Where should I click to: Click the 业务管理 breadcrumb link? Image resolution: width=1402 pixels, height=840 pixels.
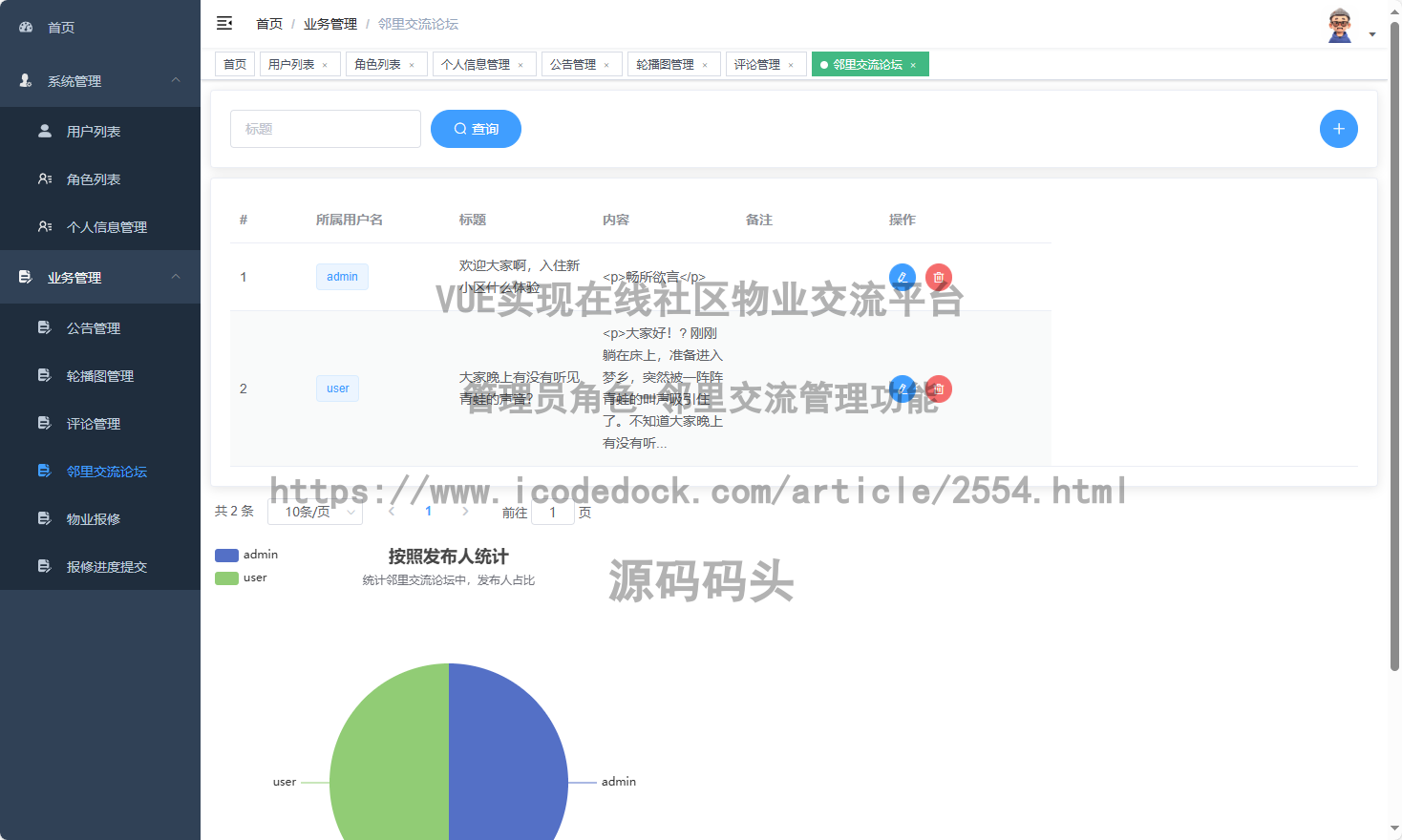[x=330, y=24]
